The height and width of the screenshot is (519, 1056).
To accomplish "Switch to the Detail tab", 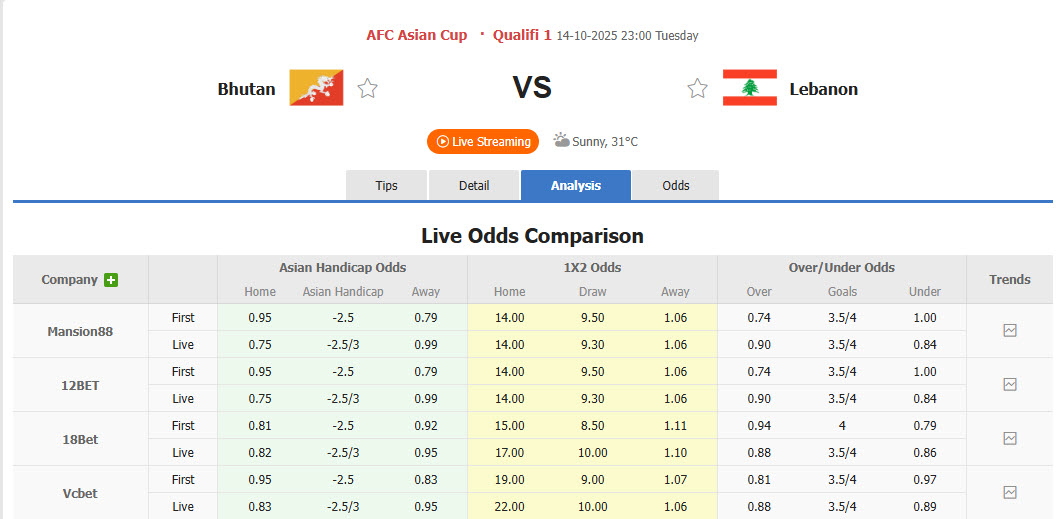I will pyautogui.click(x=474, y=186).
